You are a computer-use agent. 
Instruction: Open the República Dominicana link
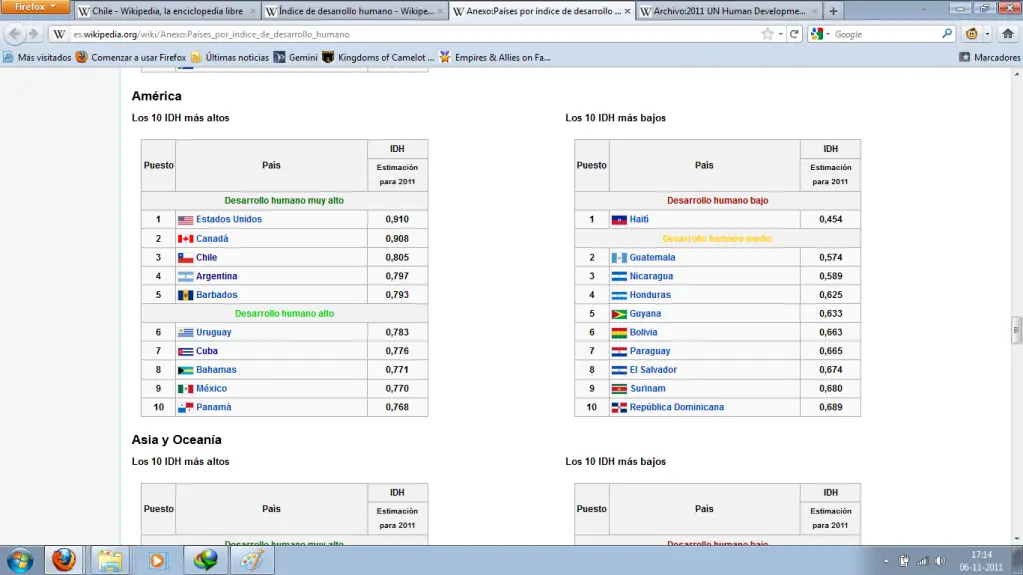677,407
